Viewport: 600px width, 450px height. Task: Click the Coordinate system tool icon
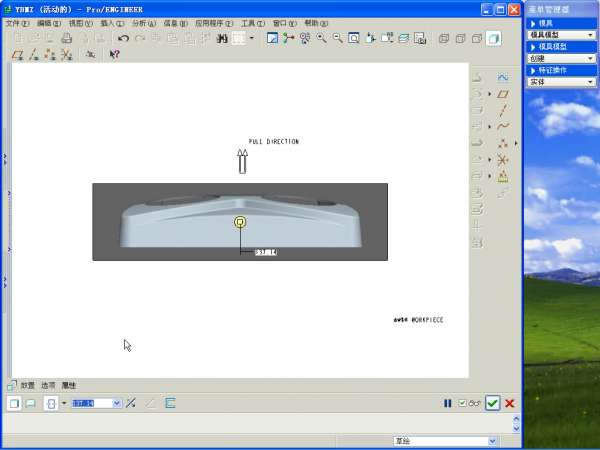click(503, 160)
